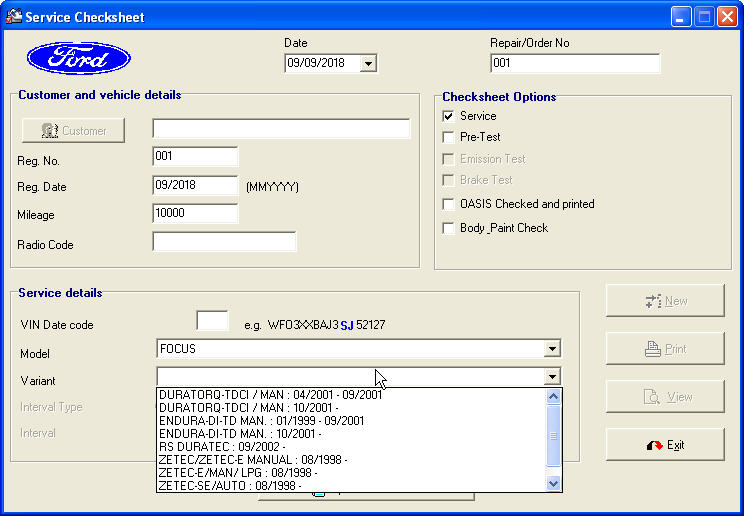Image resolution: width=744 pixels, height=516 pixels.
Task: Click the variant list scroll-up arrow
Action: click(x=553, y=396)
